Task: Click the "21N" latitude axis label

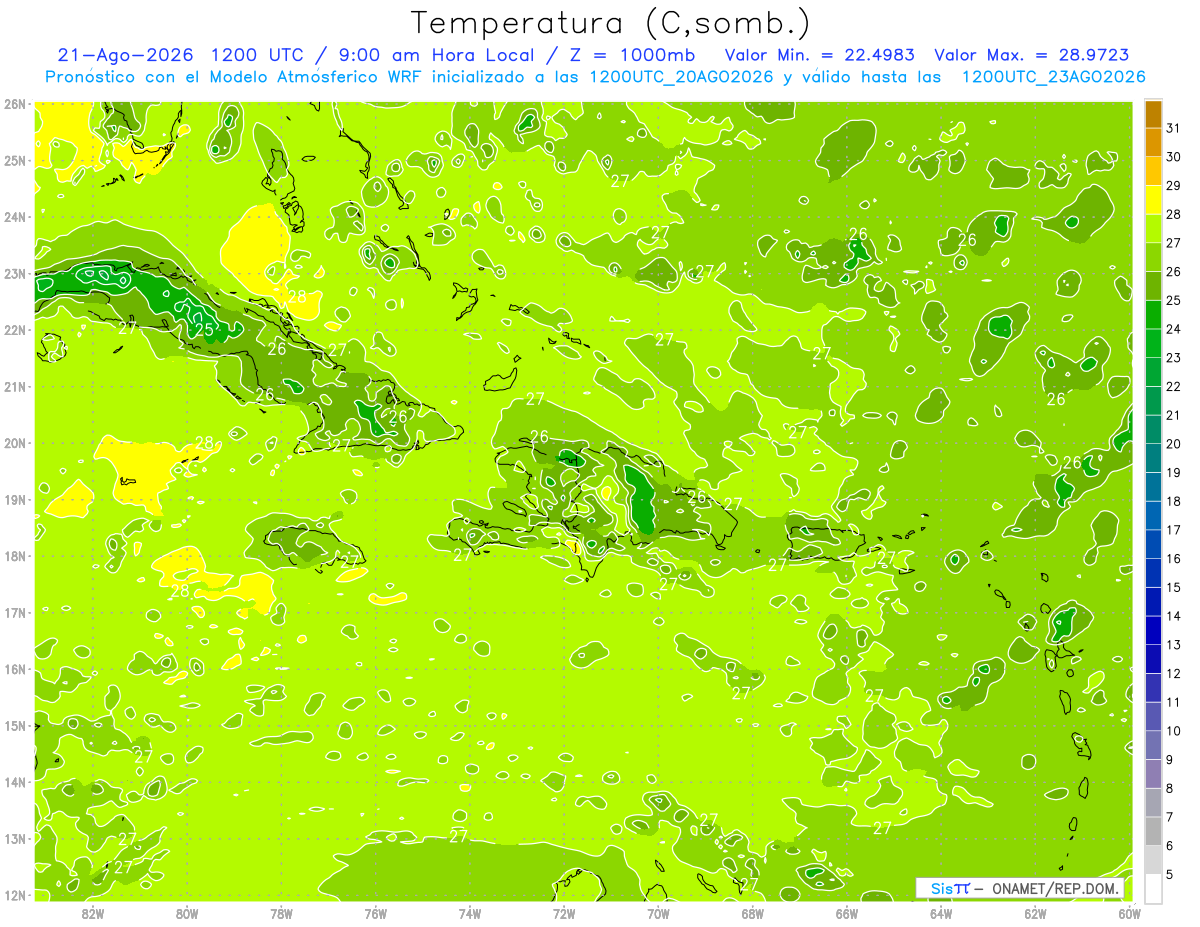Action: coord(14,386)
